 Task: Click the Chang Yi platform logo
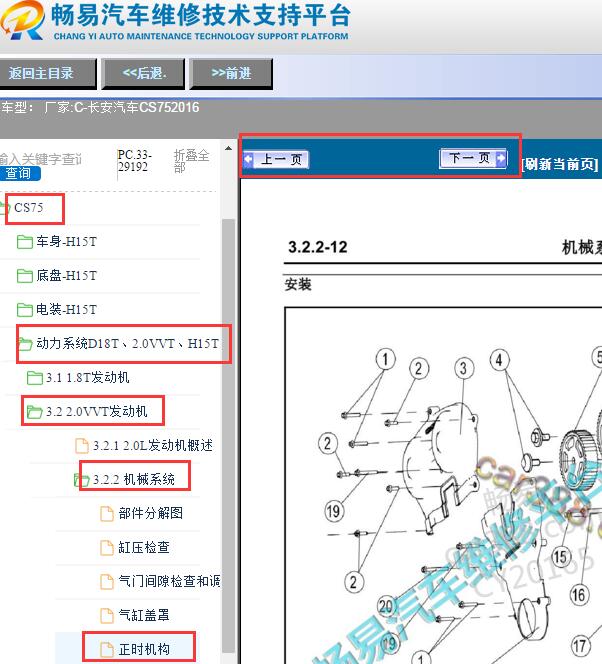click(22, 20)
